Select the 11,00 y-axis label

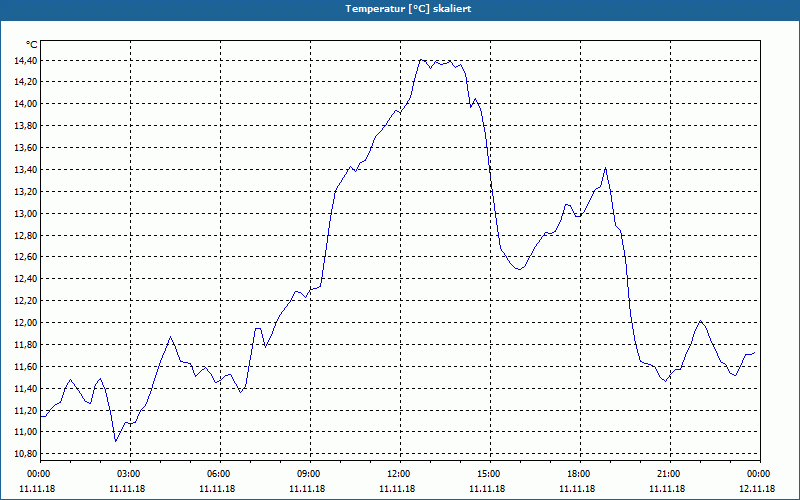[26, 432]
